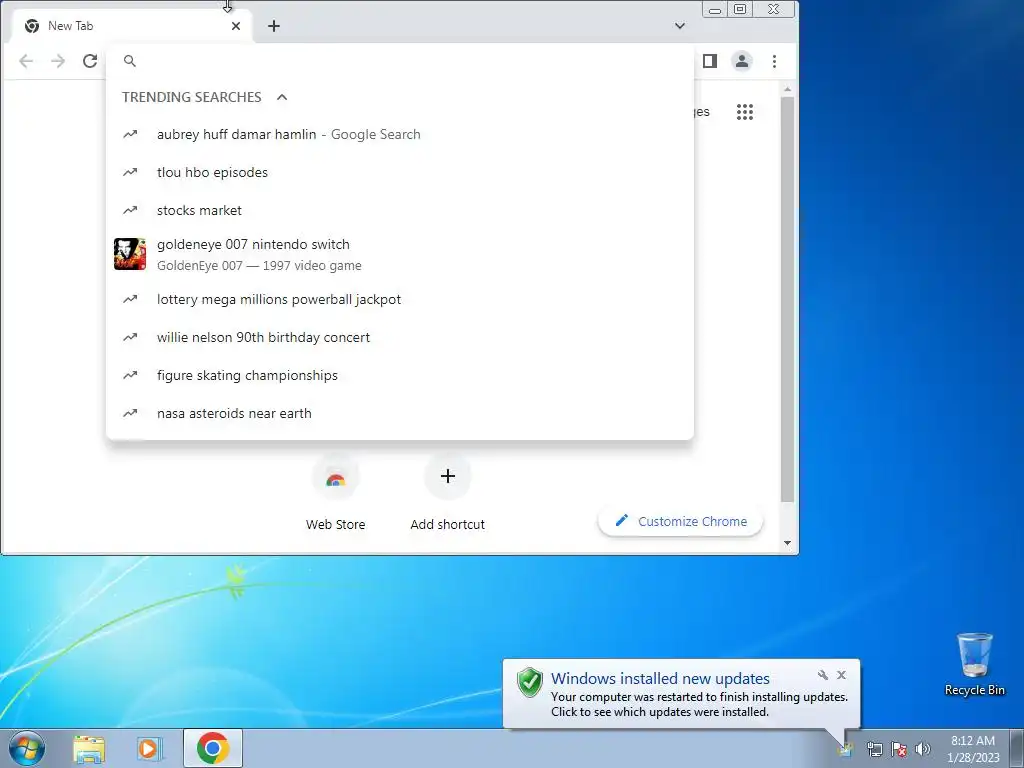Click Windows installed new updates balloon
Screen dimensions: 1024x768
[681, 694]
